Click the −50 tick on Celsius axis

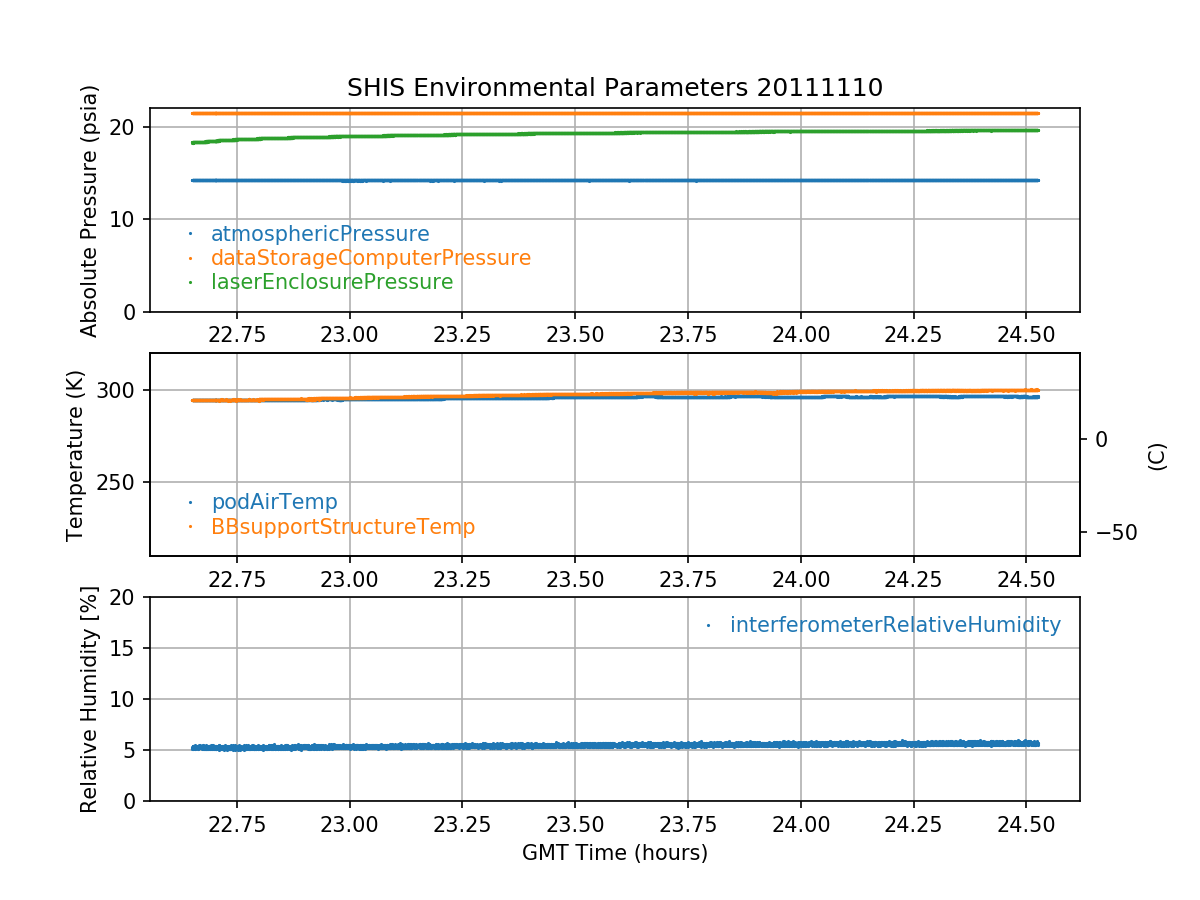tap(1109, 531)
